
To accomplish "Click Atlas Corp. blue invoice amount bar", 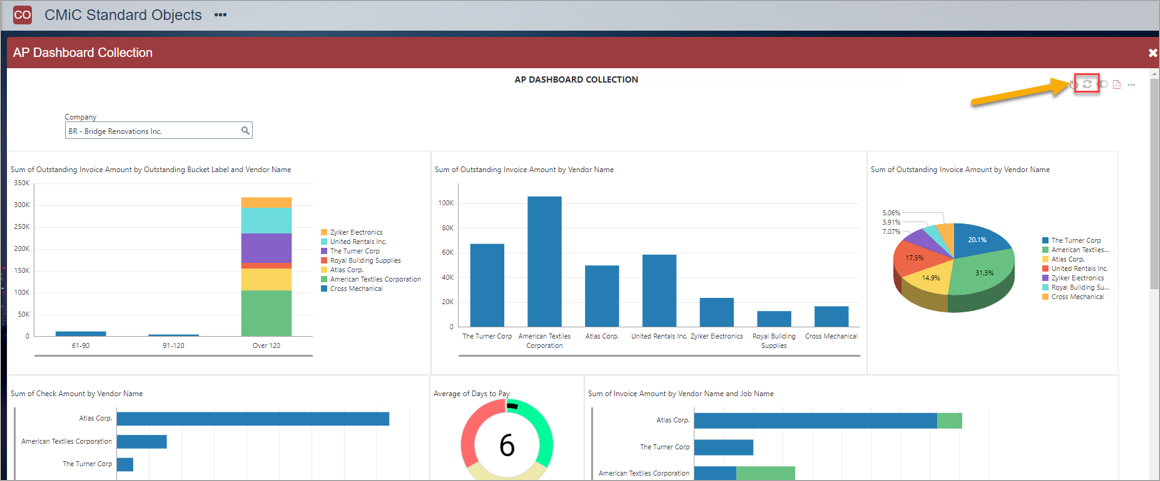I will coord(816,420).
